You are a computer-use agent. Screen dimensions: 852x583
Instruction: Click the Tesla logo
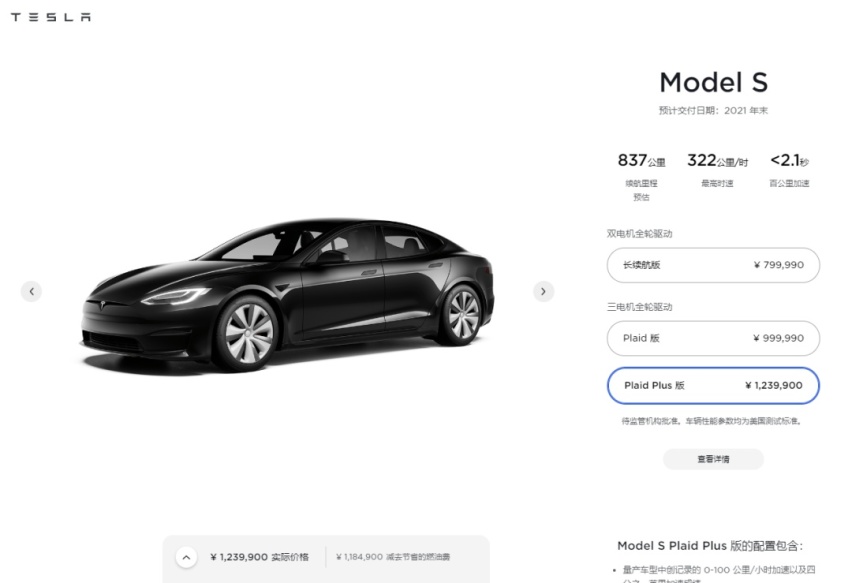click(x=51, y=17)
